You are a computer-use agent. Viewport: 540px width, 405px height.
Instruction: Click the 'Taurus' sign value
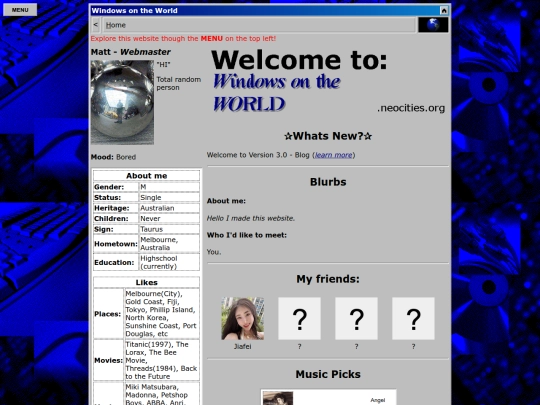pyautogui.click(x=152, y=229)
